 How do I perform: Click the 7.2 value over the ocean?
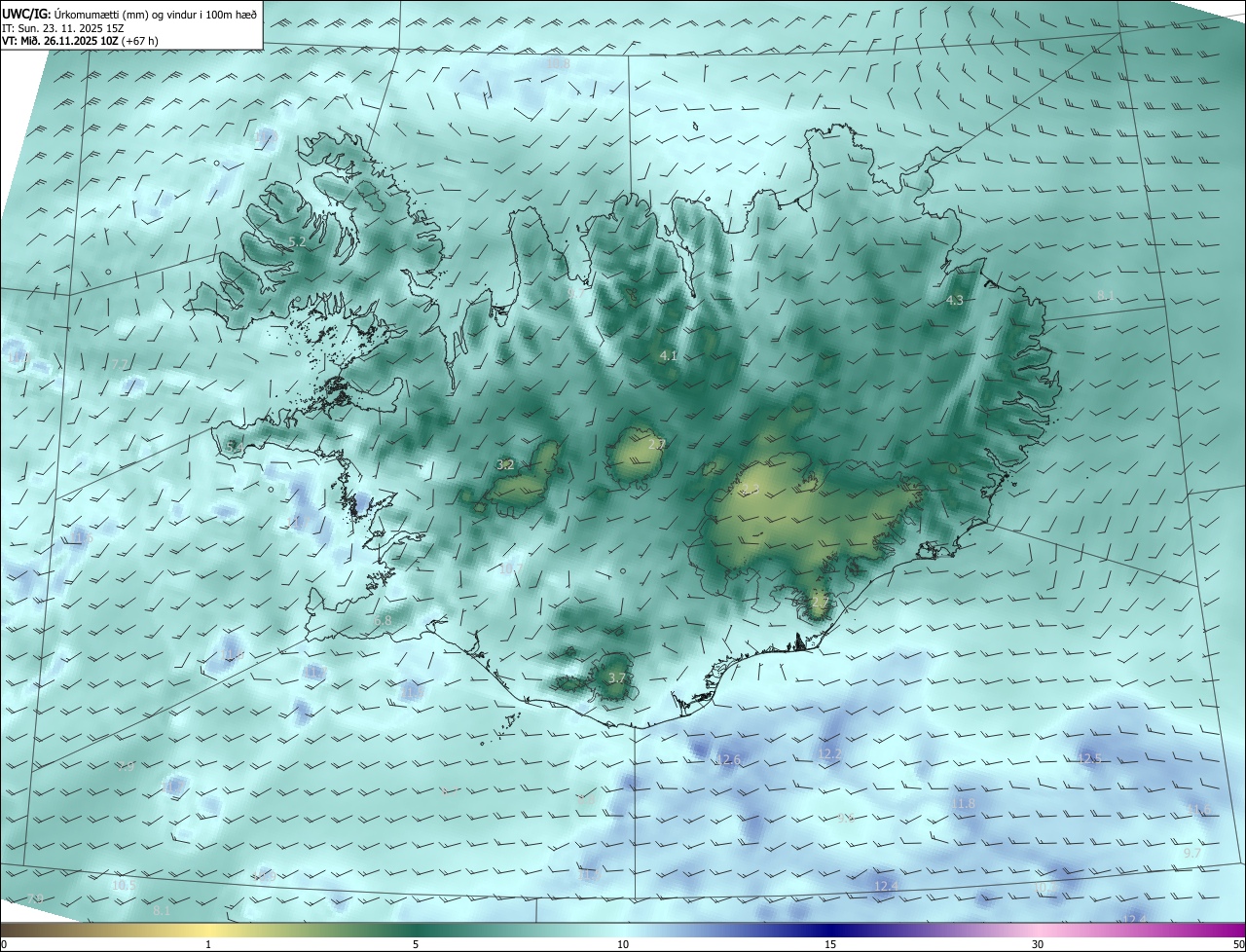pos(118,364)
